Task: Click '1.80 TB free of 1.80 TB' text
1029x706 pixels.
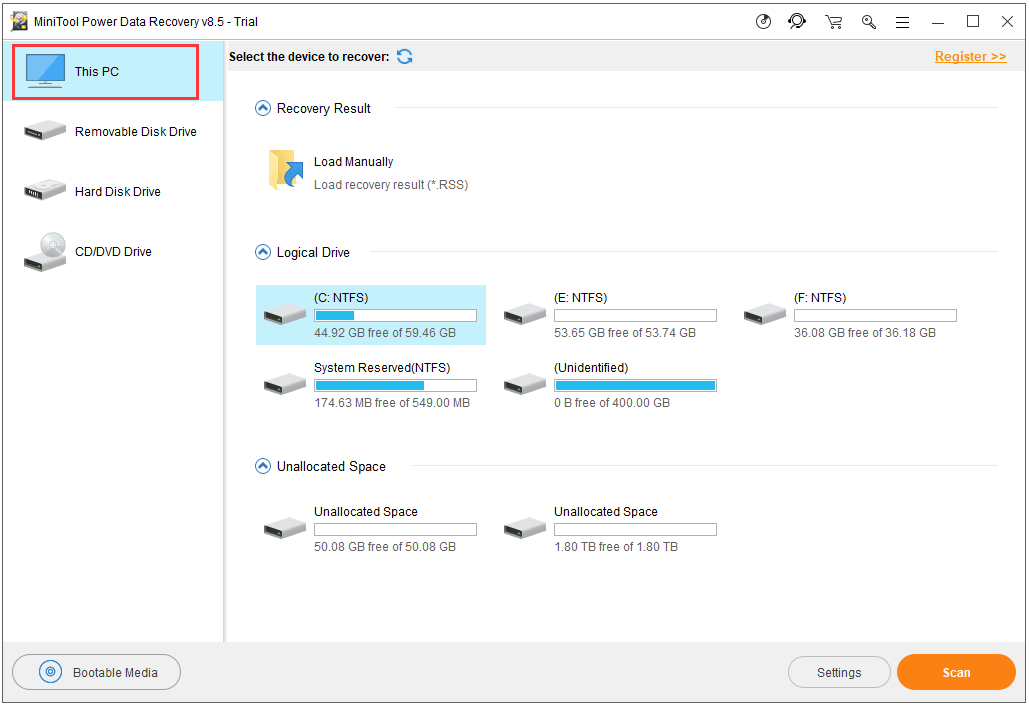Action: tap(616, 547)
